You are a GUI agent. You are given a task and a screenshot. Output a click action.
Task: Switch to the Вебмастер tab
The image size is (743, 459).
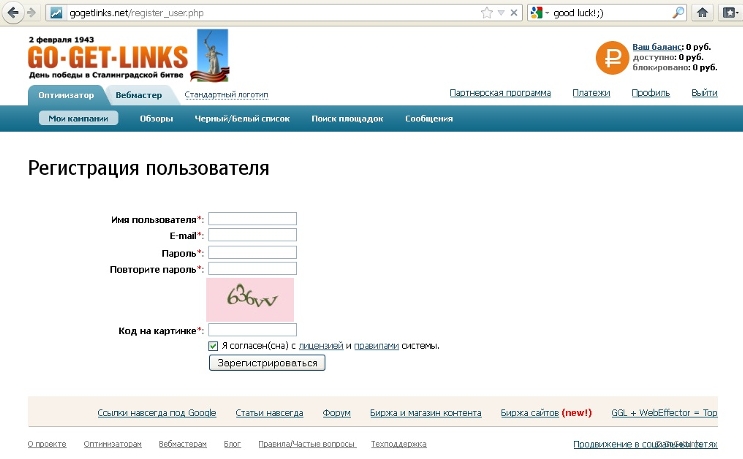pos(138,95)
